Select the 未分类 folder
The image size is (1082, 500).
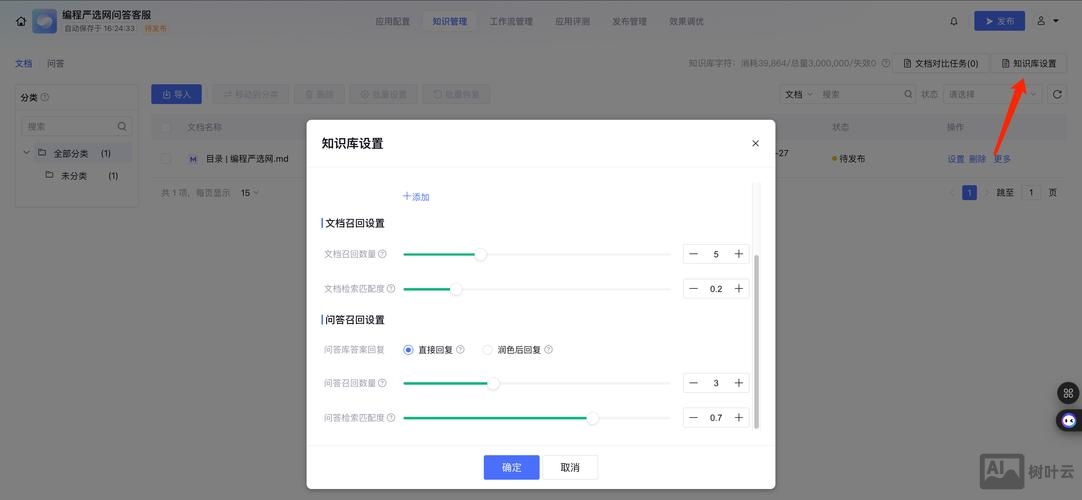(x=76, y=176)
